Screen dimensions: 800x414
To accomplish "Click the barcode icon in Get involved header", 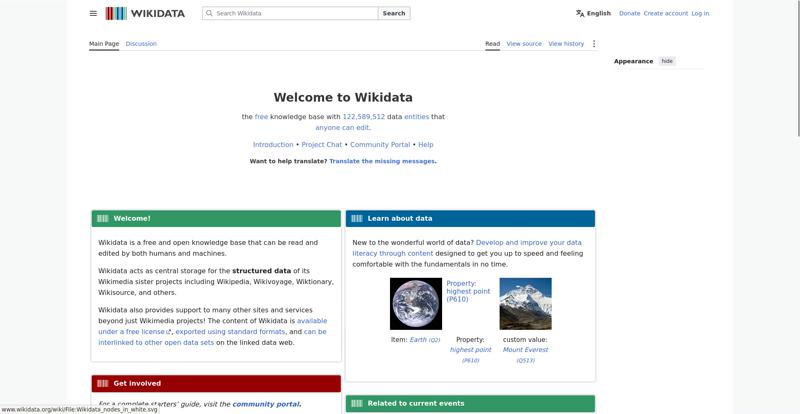I will click(103, 383).
